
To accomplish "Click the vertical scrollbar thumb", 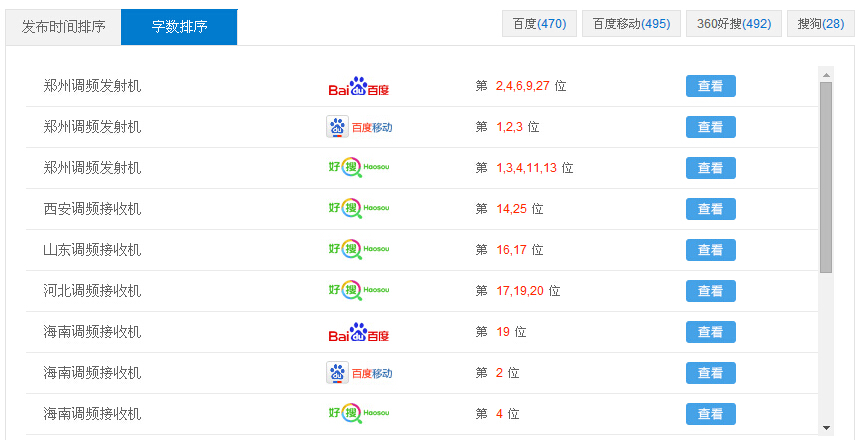I will (826, 177).
